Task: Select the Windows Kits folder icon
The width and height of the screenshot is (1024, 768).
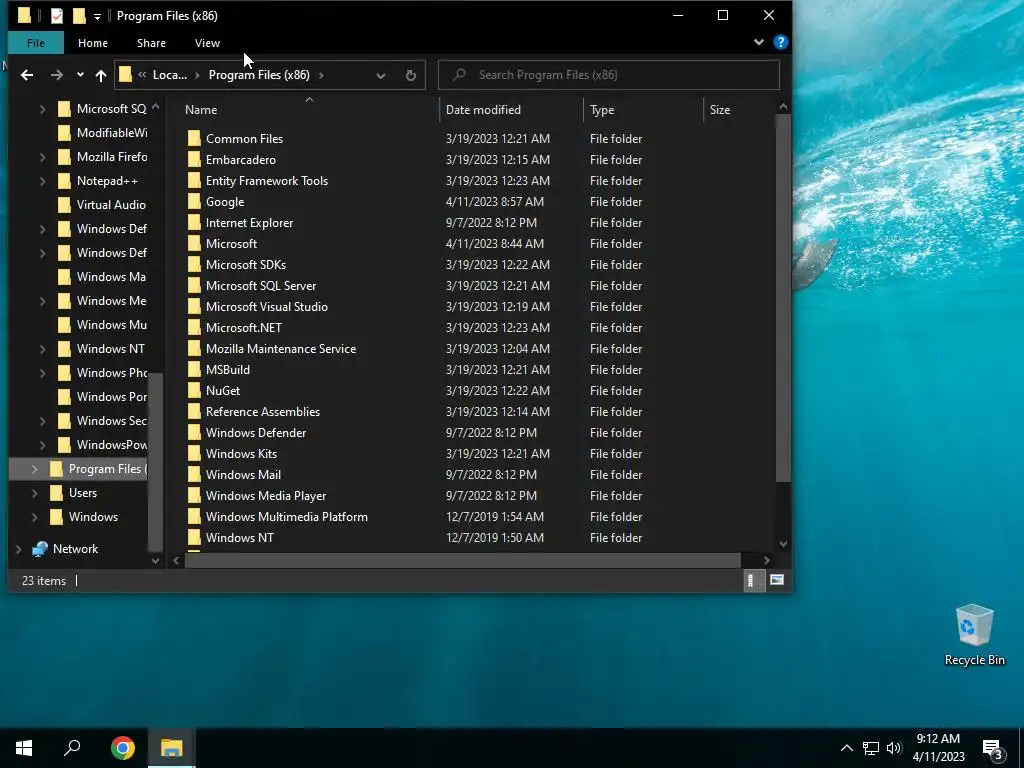Action: [194, 453]
